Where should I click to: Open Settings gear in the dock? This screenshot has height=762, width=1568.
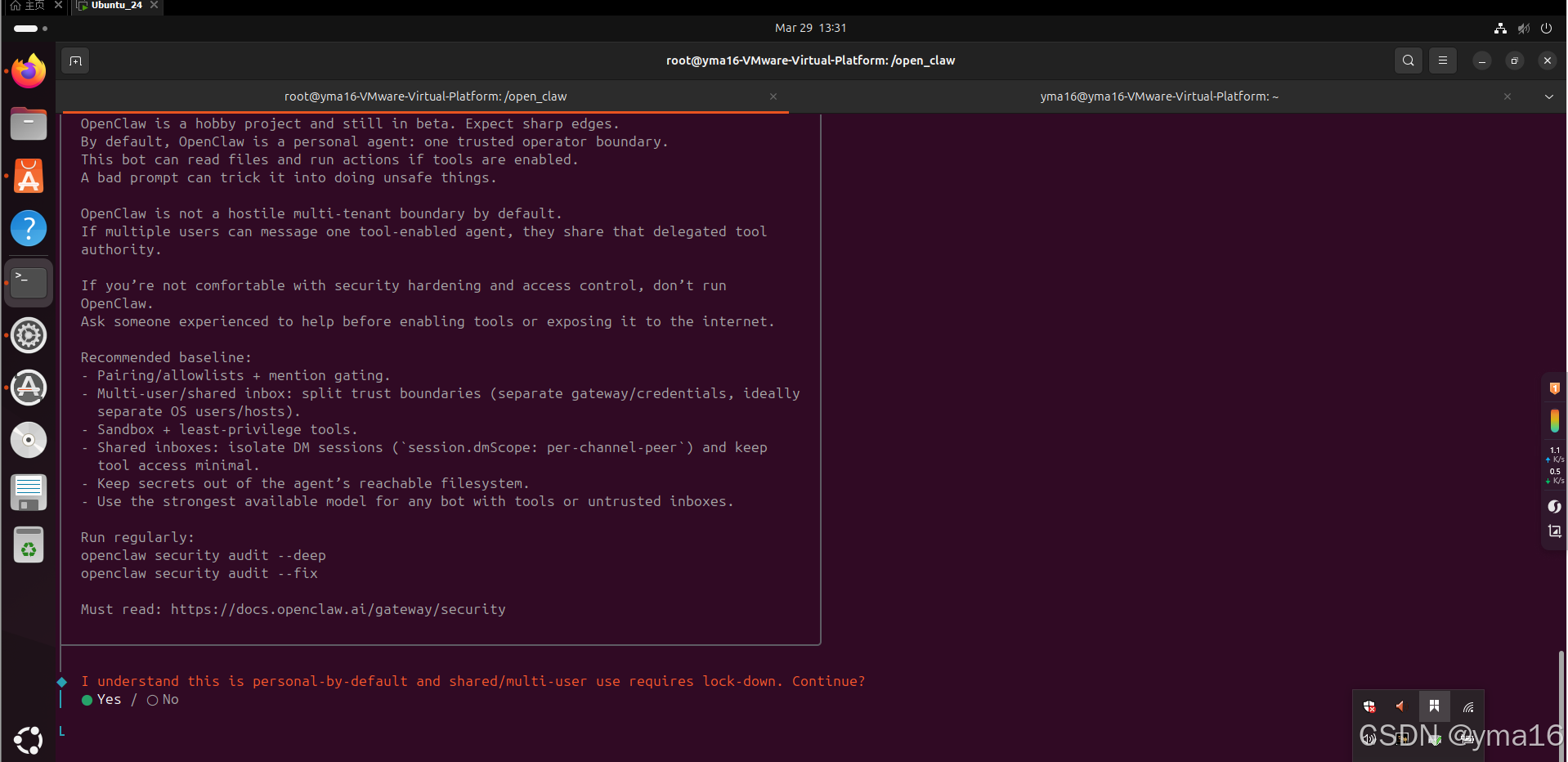[29, 335]
